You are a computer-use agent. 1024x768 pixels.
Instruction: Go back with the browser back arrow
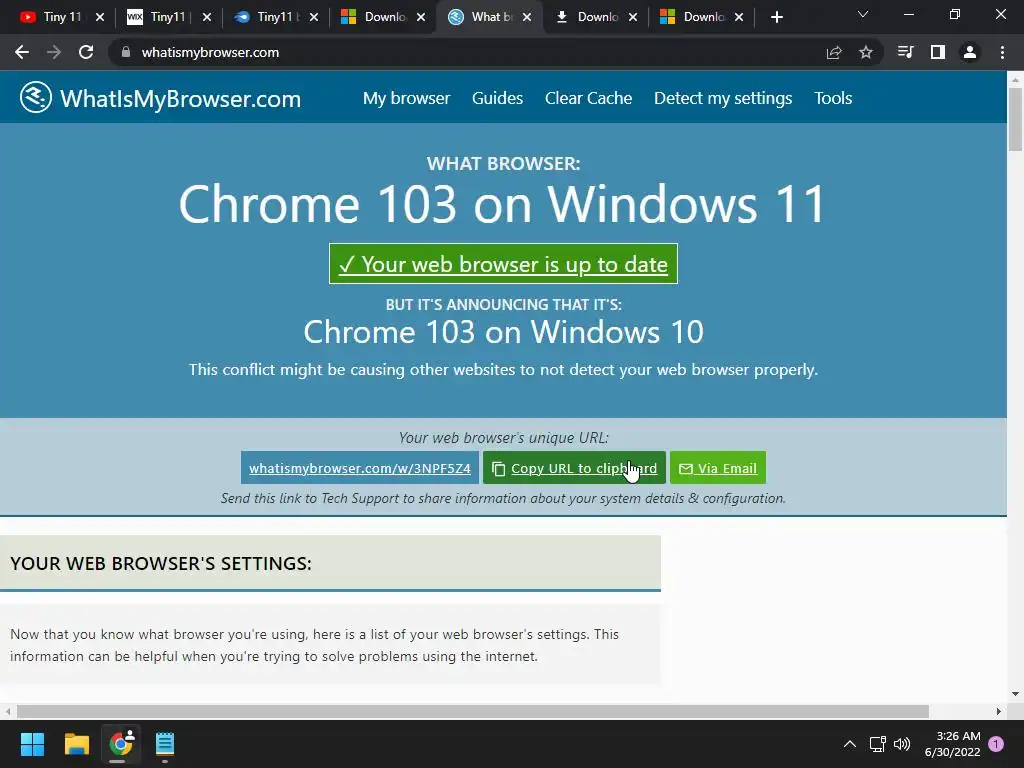(22, 52)
